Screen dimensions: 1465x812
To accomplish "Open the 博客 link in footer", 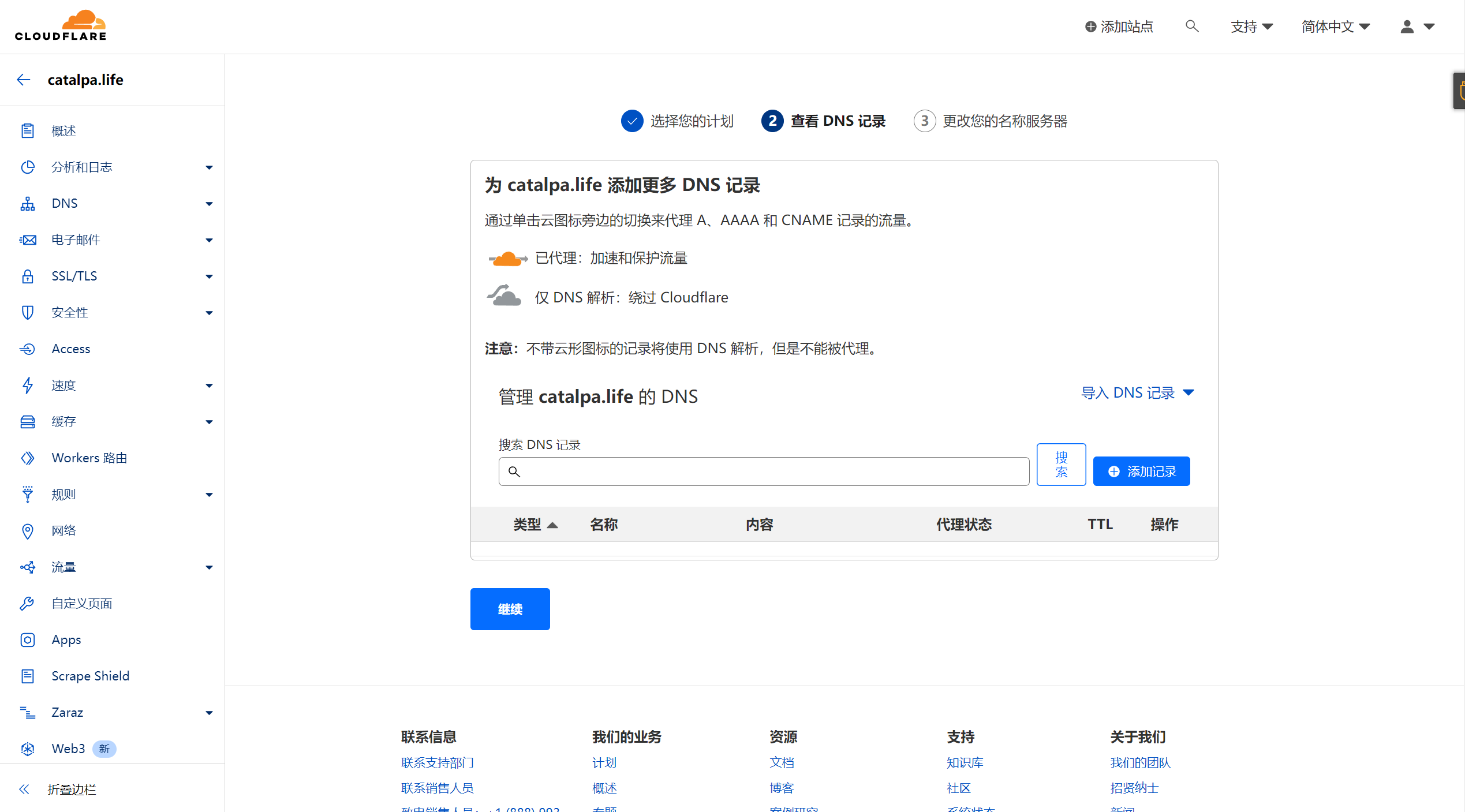I will [782, 788].
